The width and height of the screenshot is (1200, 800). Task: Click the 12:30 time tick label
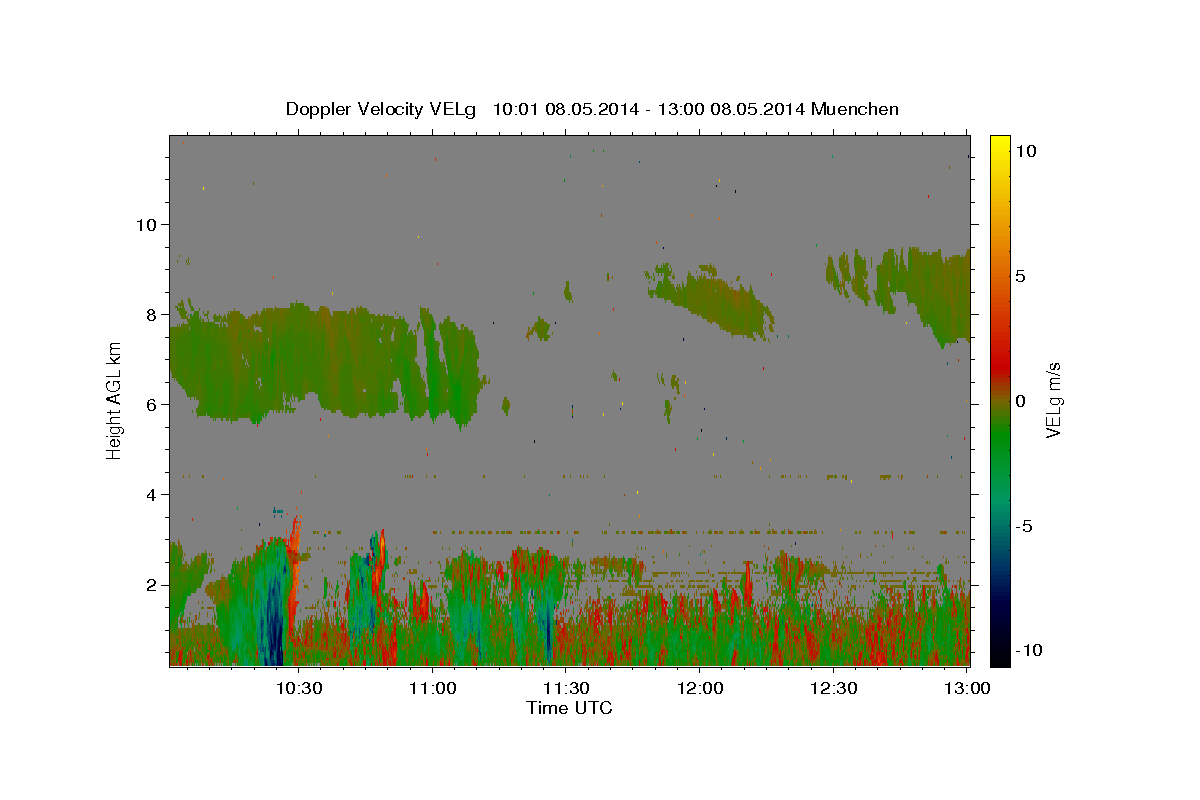[834, 688]
